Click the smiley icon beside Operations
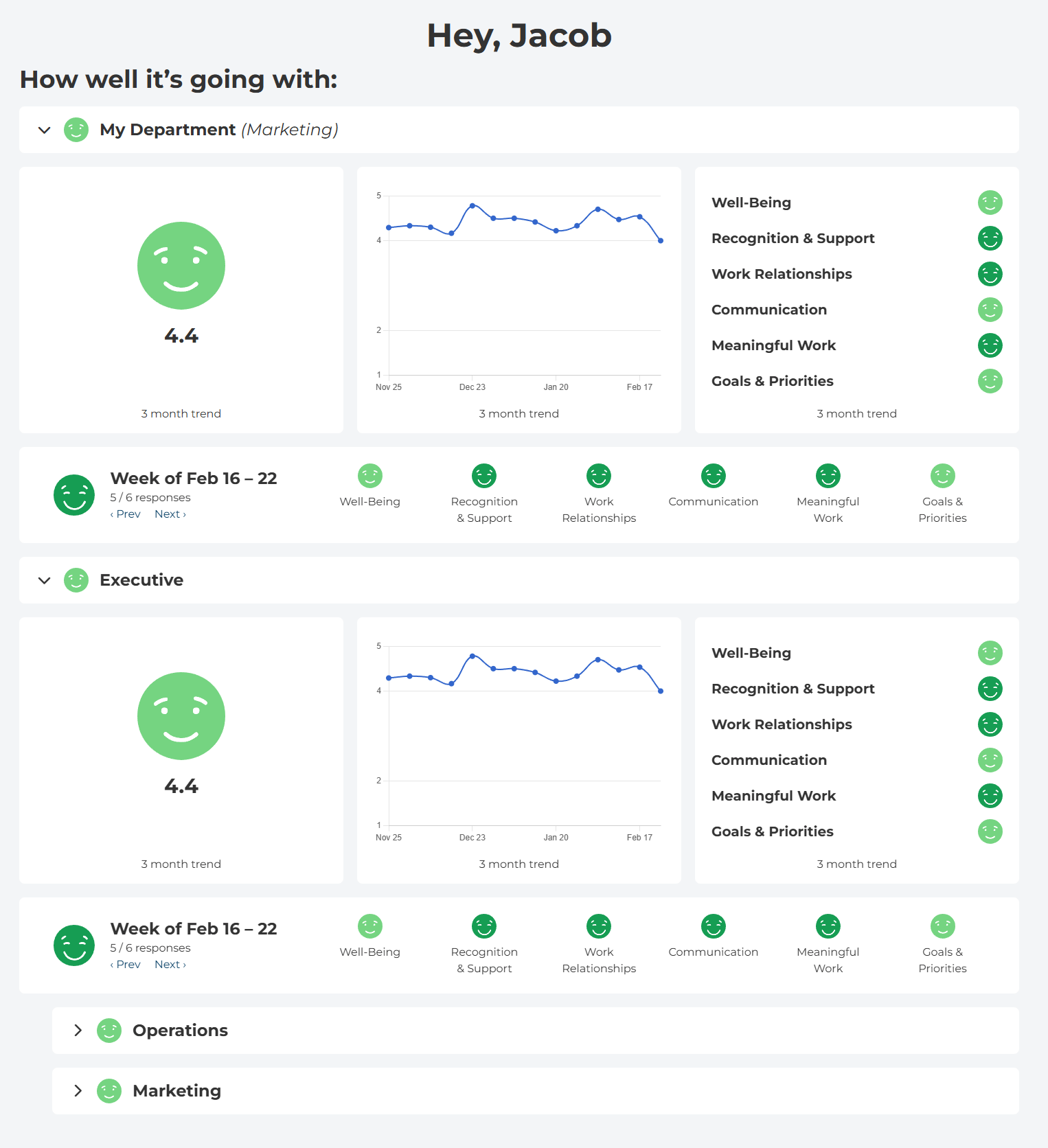The image size is (1048, 1148). [109, 1031]
